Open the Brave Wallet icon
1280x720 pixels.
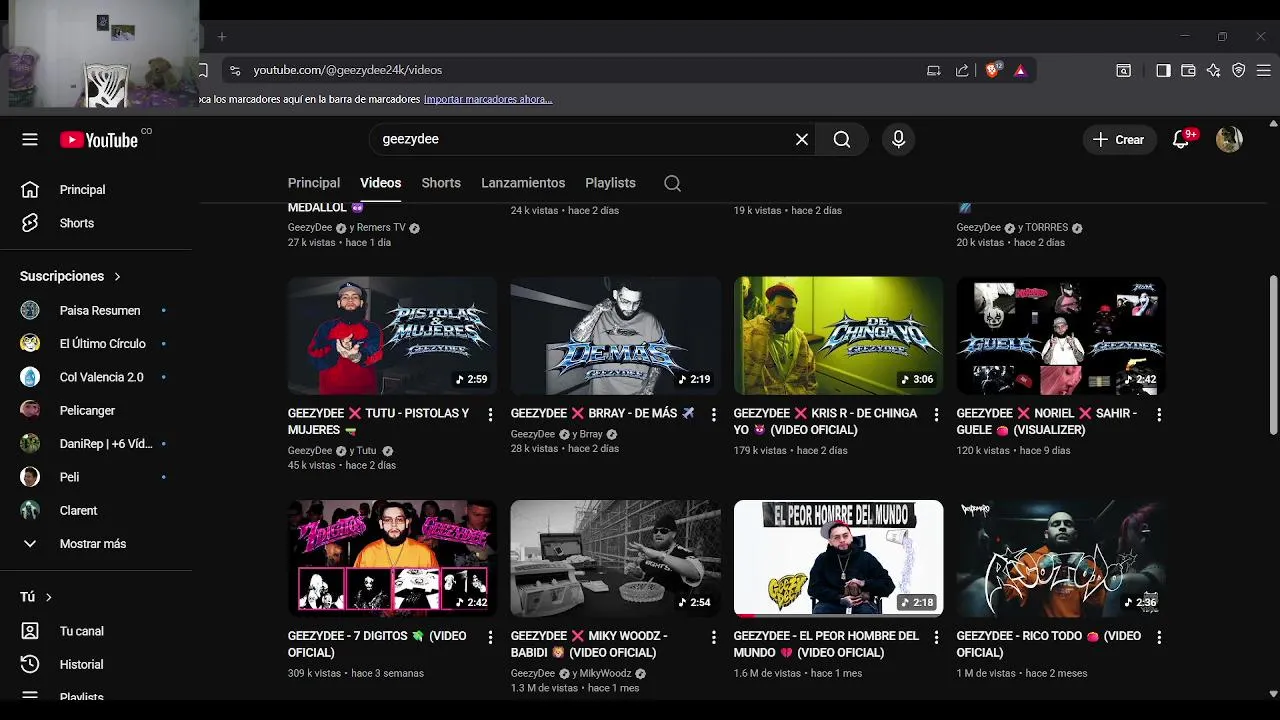[1188, 70]
